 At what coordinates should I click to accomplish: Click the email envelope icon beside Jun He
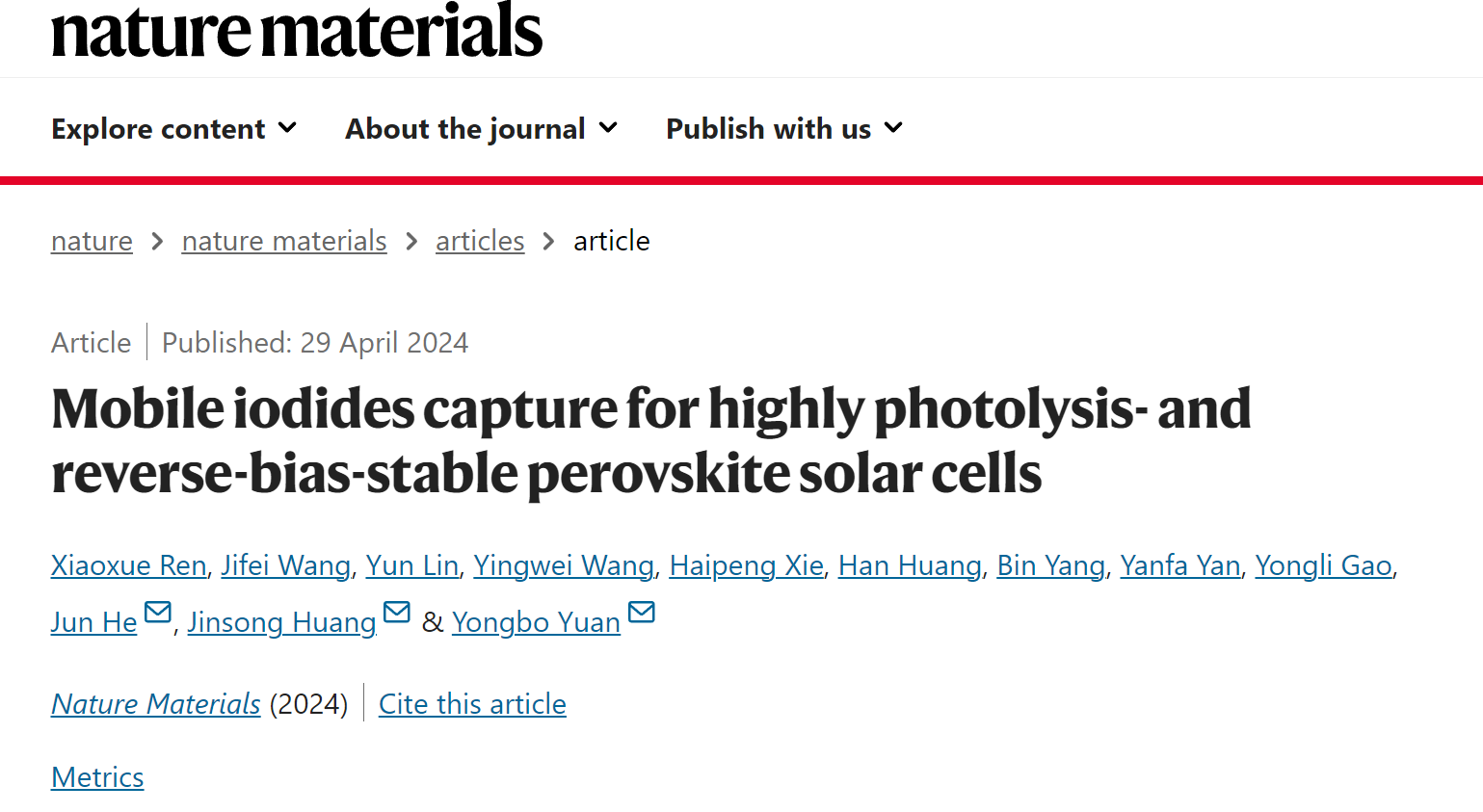tap(157, 612)
